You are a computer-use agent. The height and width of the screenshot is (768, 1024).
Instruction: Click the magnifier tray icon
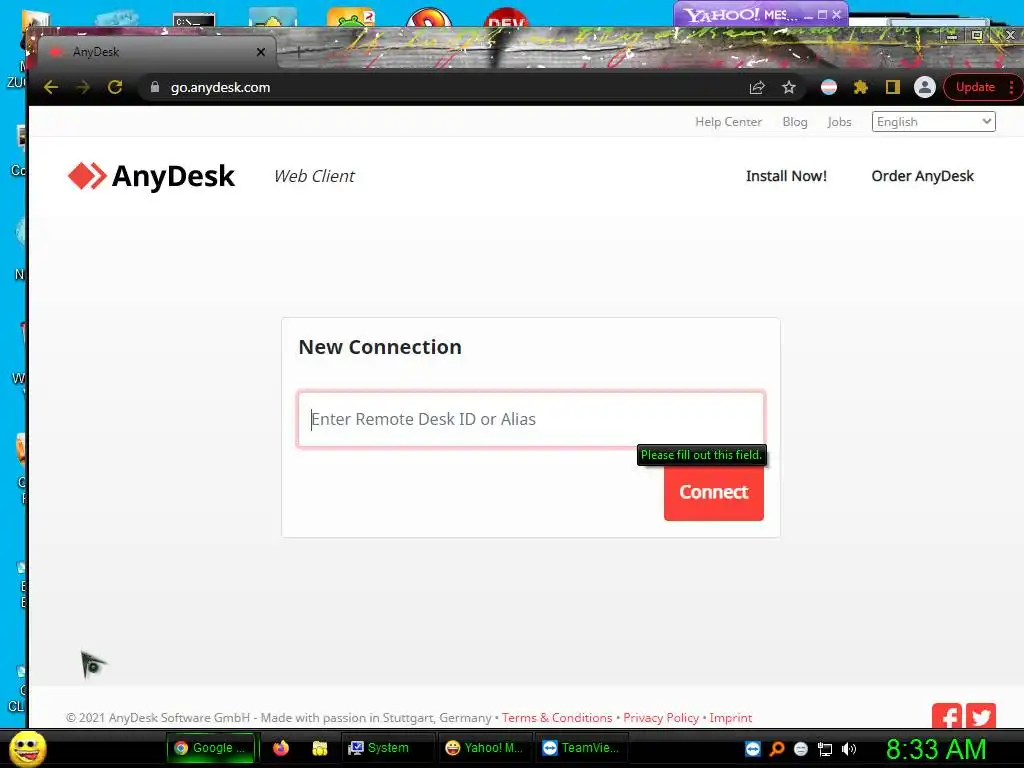tap(777, 749)
